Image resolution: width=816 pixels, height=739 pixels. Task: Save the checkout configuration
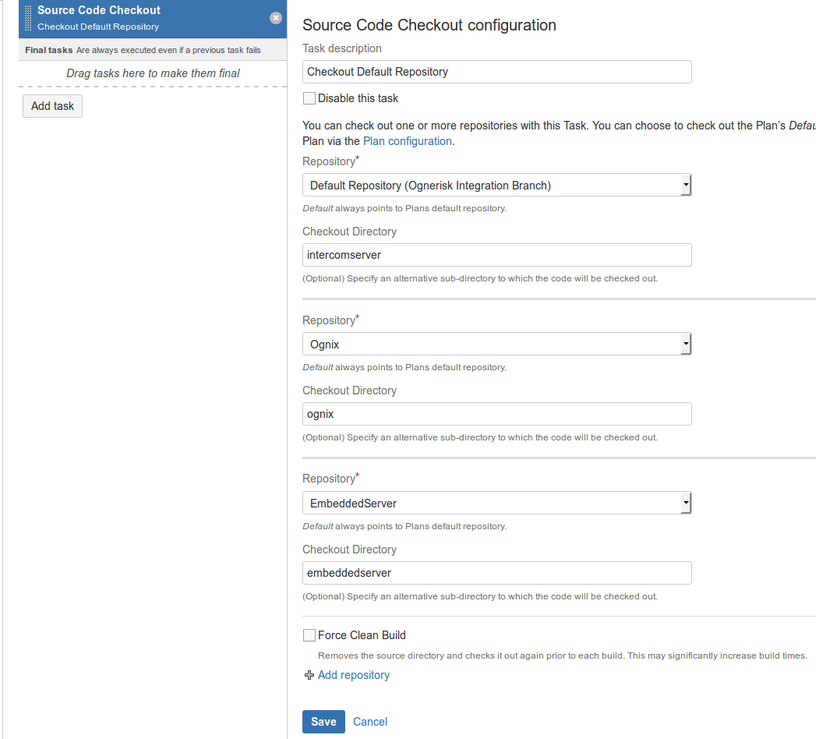[x=323, y=722]
